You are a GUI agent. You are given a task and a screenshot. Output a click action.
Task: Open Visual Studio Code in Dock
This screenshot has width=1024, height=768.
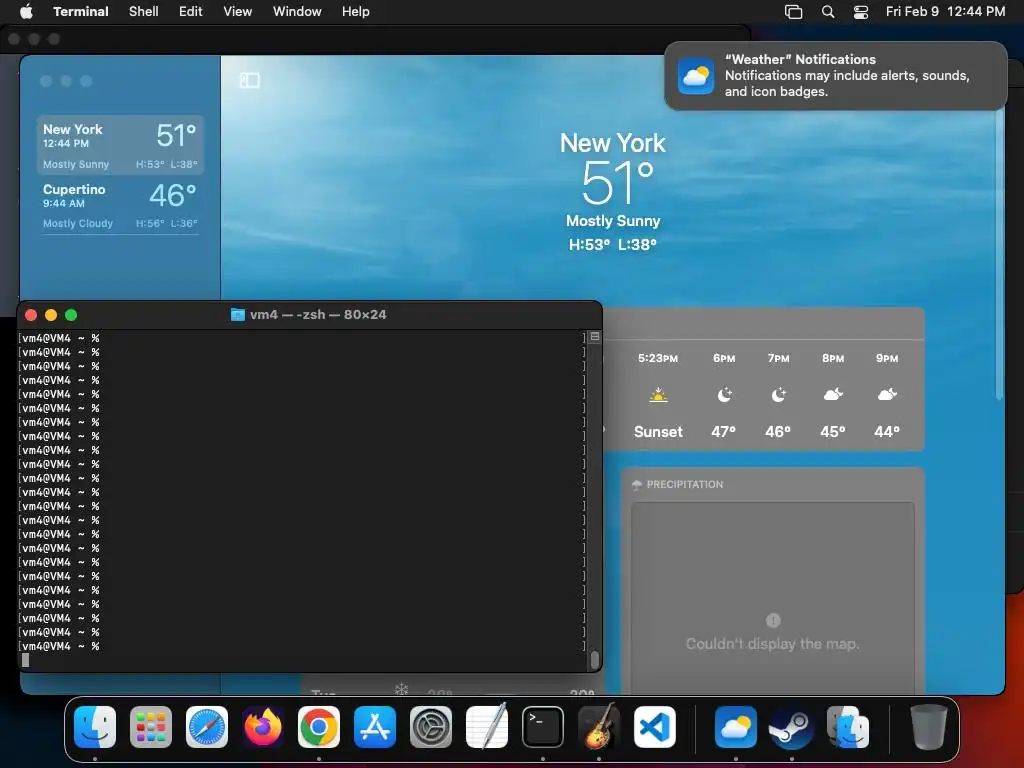[654, 727]
